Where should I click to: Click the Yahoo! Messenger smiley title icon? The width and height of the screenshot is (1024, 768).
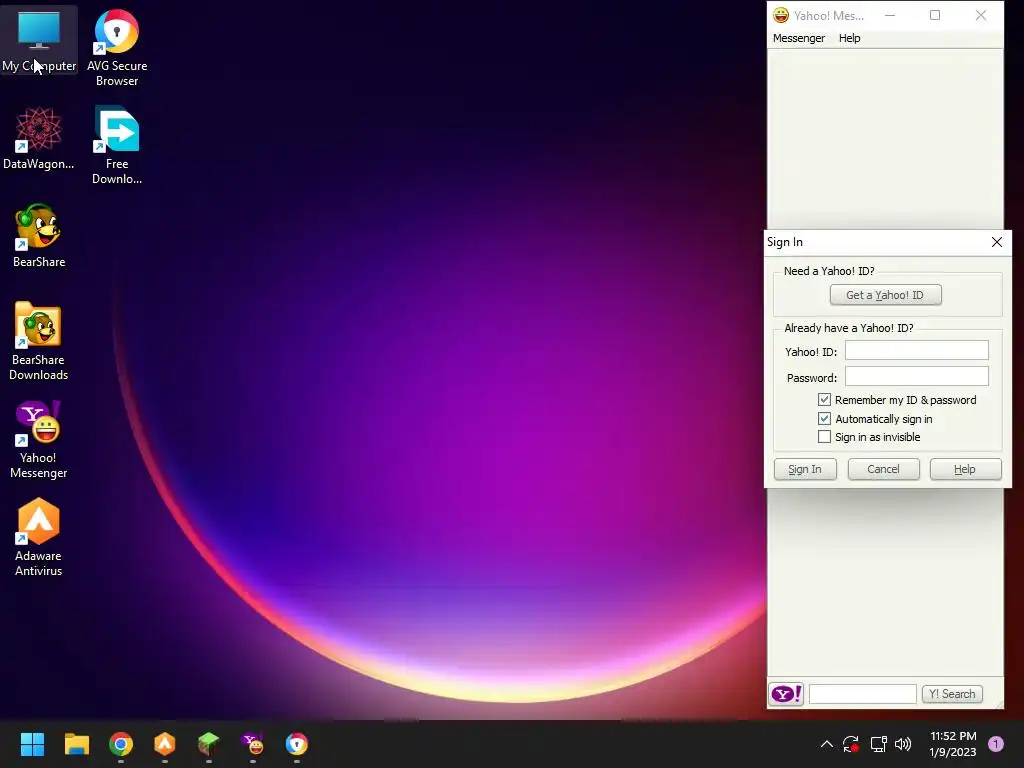[780, 15]
